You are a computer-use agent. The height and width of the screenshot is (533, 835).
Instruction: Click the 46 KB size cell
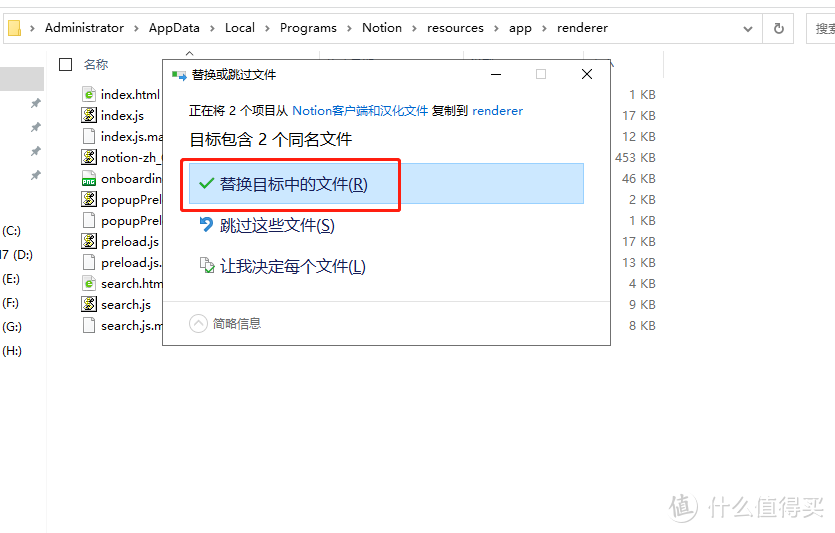(x=638, y=178)
